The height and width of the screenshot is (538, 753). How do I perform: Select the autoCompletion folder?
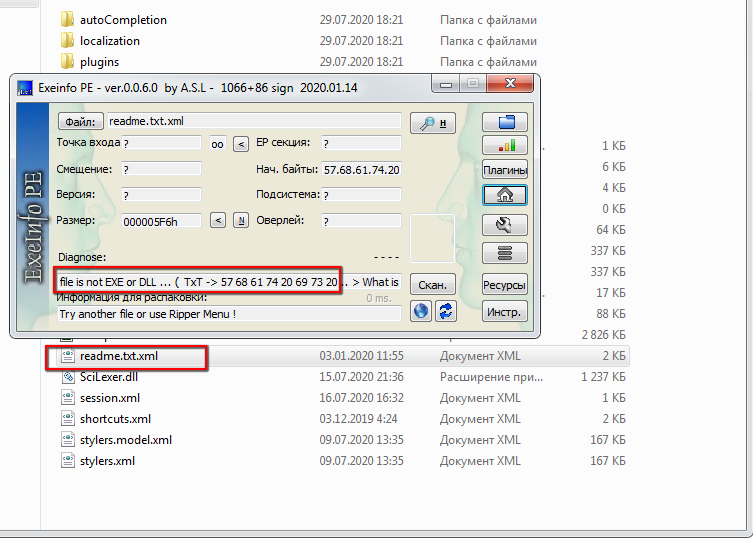[123, 20]
